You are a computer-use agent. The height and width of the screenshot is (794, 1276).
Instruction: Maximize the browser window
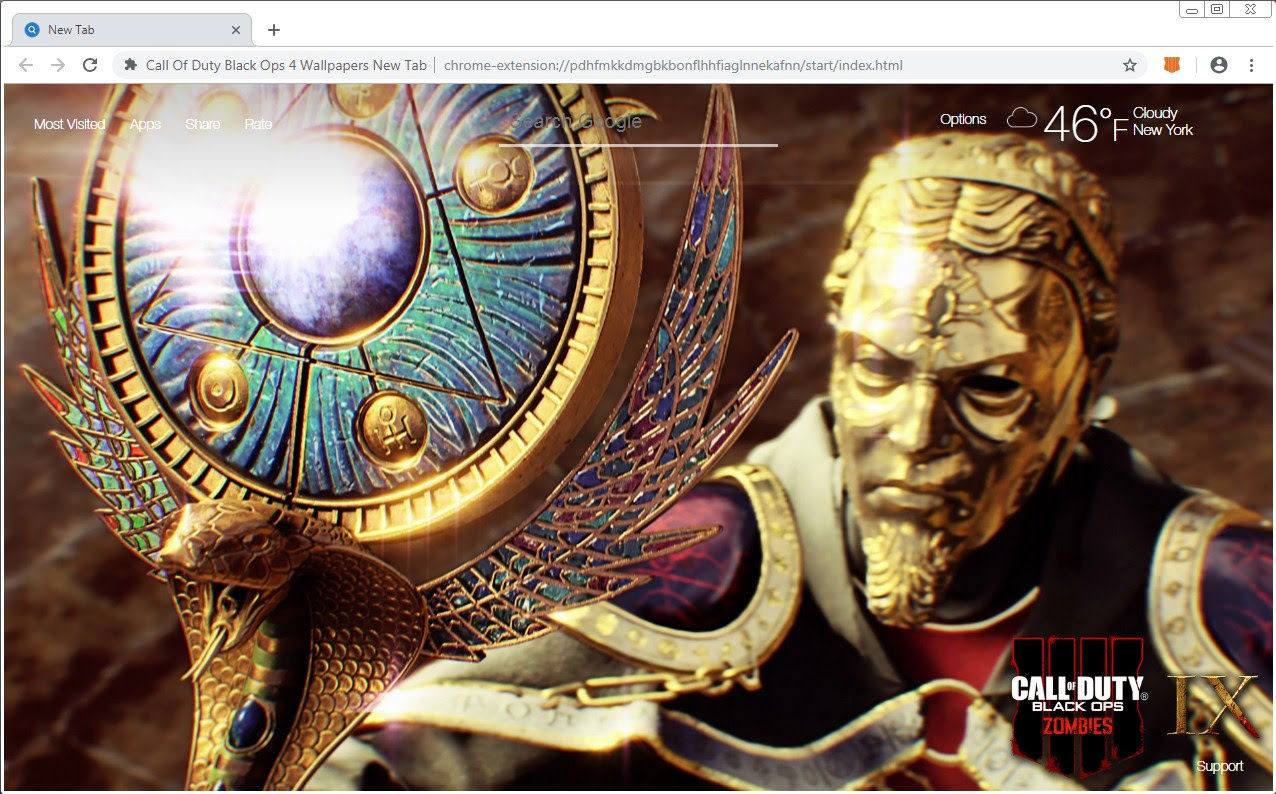click(1217, 9)
